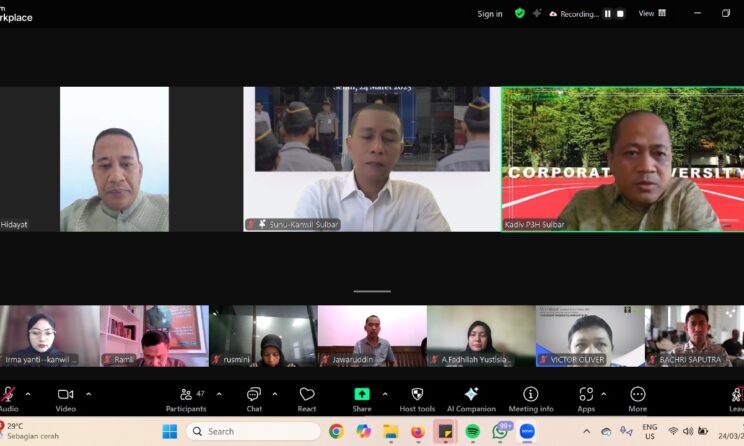Pause the cloud recording
The height and width of the screenshot is (446, 744).
click(607, 14)
